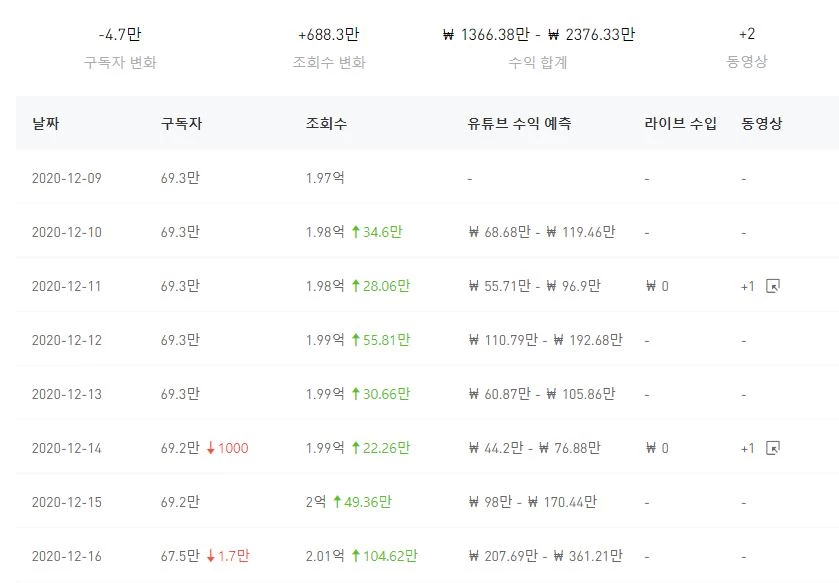Select the 2020-12-09 date cell
Viewport: 839px width, 583px height.
67,178
